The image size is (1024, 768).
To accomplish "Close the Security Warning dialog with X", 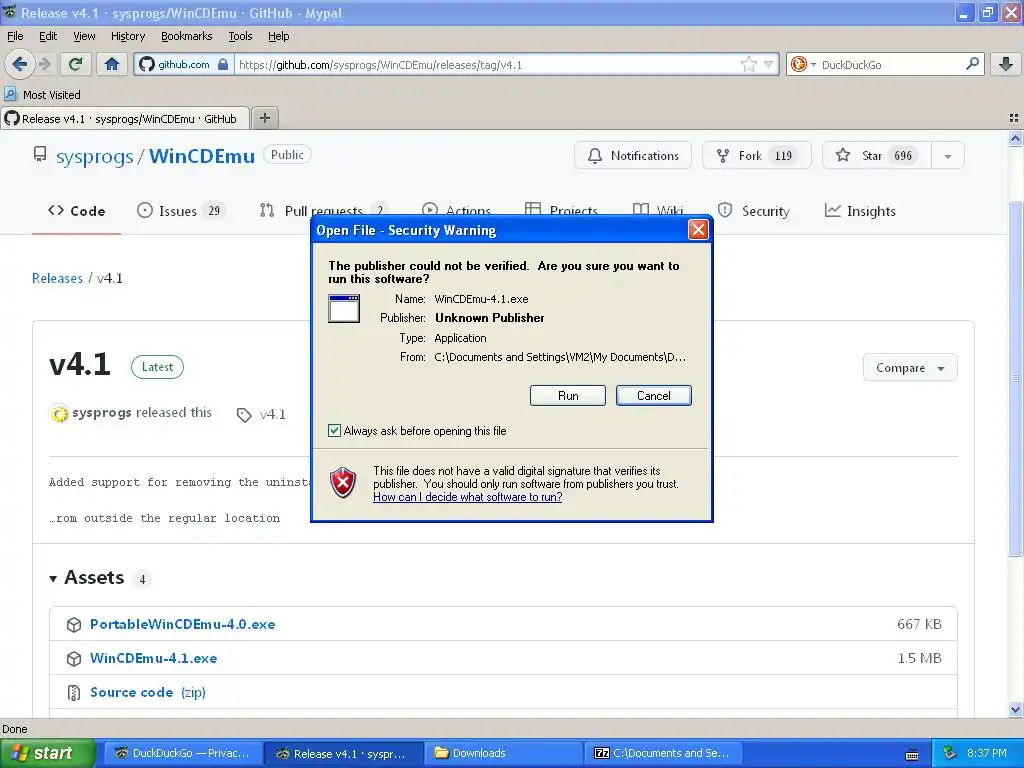I will click(x=698, y=229).
